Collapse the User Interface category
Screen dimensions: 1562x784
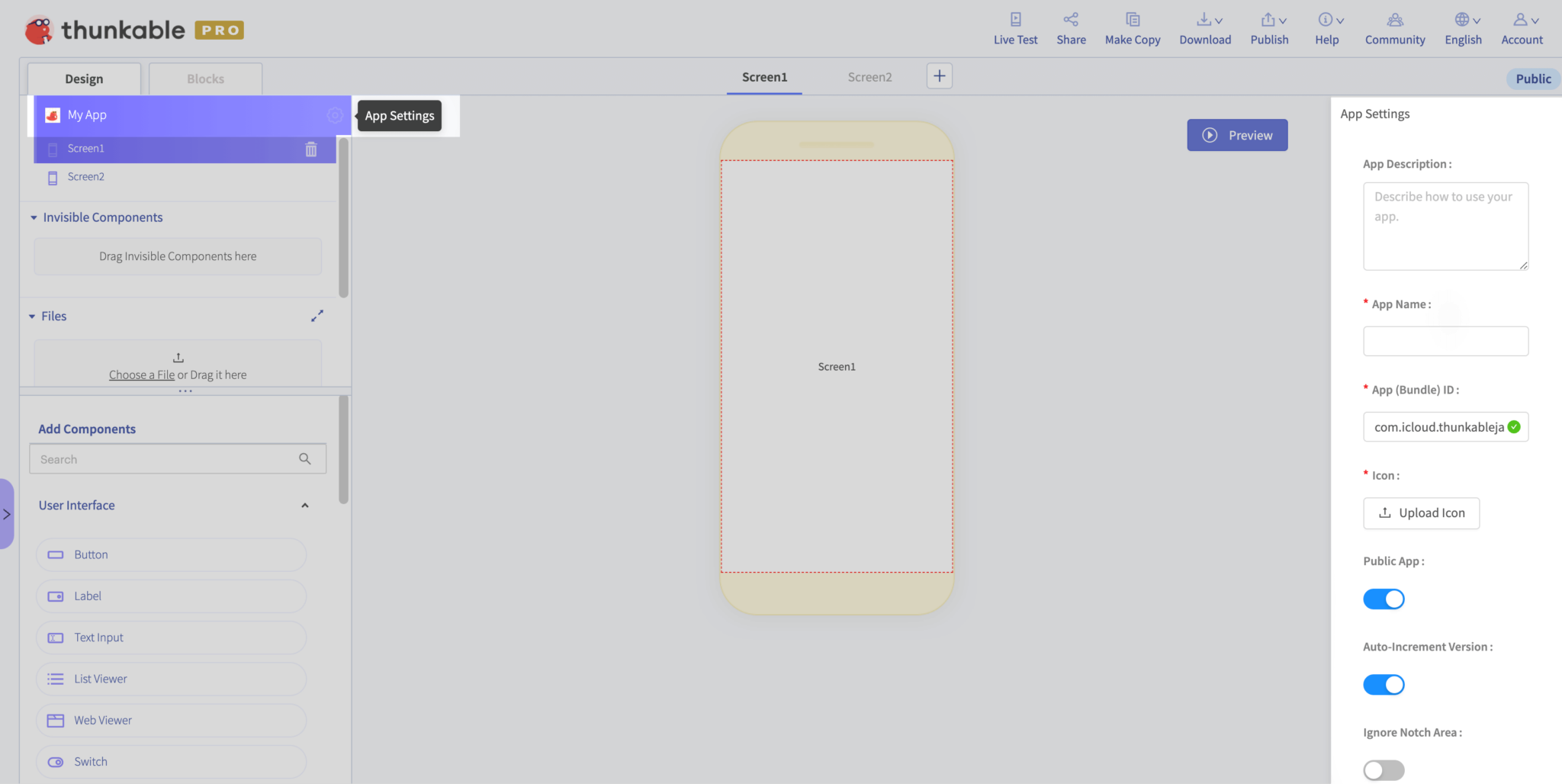click(x=305, y=506)
